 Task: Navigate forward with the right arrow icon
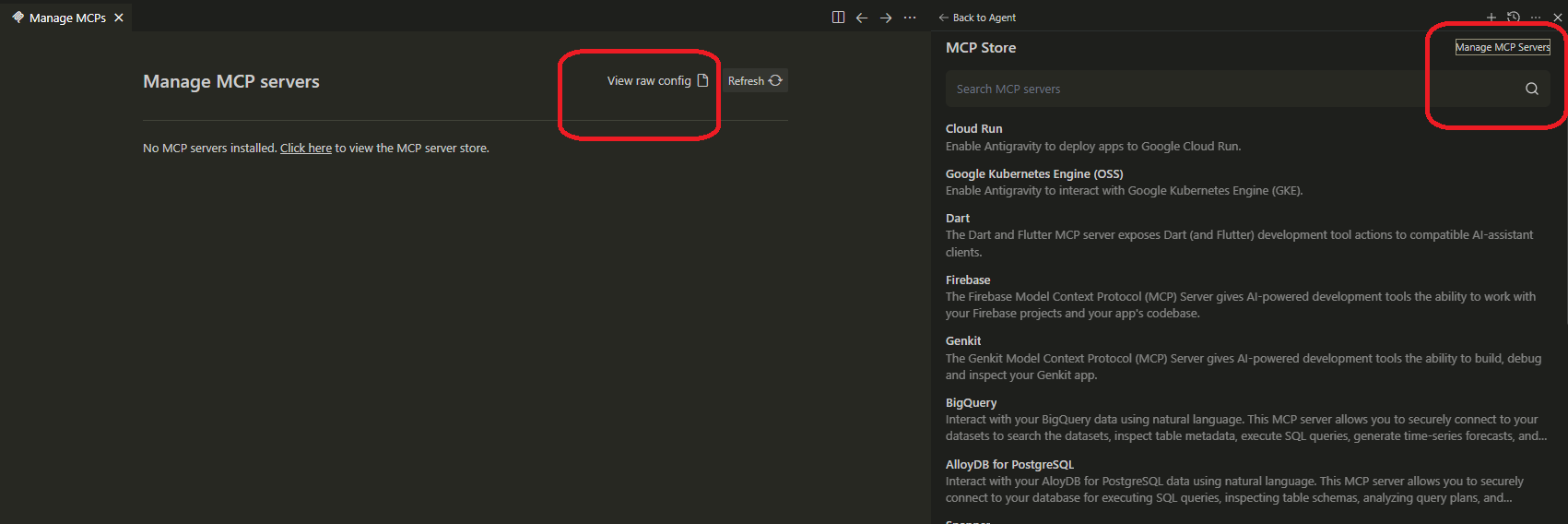pyautogui.click(x=886, y=18)
